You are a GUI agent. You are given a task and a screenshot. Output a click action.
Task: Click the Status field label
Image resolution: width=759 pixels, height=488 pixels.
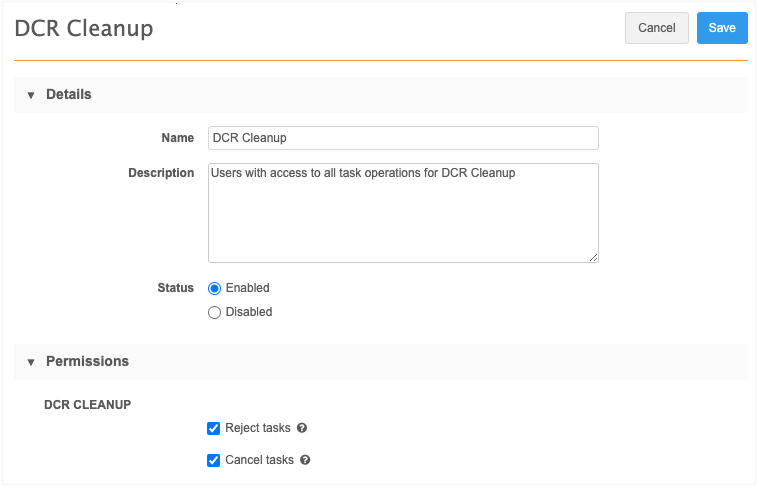click(x=175, y=288)
